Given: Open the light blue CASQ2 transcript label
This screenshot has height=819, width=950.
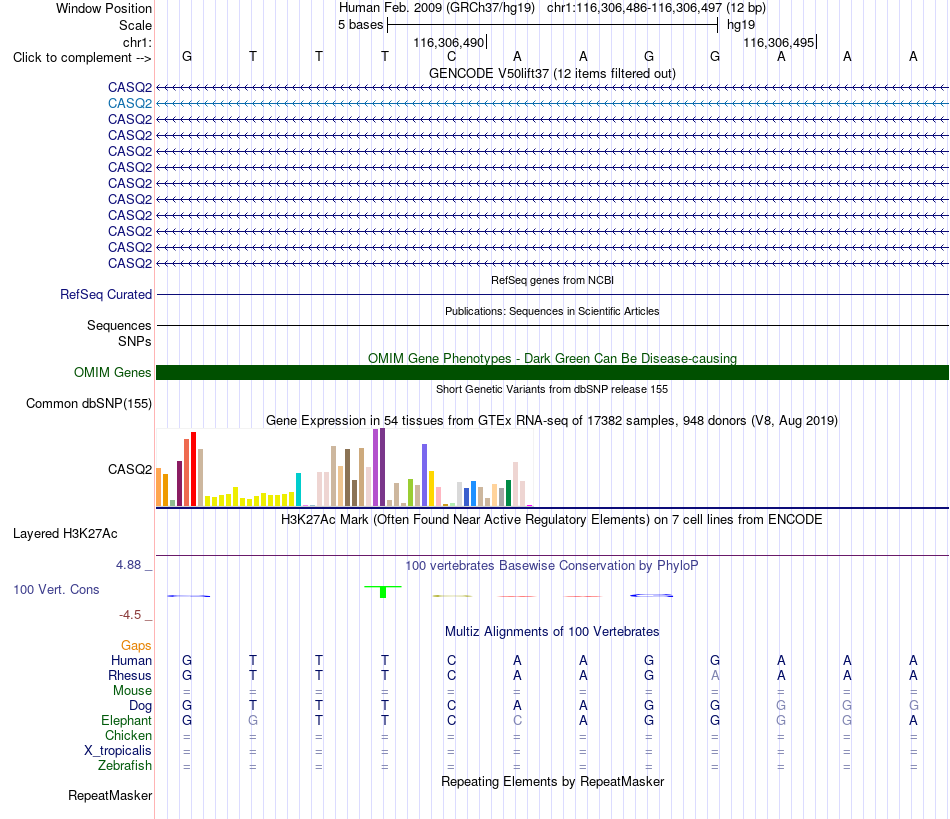Looking at the screenshot, I should click(x=130, y=104).
